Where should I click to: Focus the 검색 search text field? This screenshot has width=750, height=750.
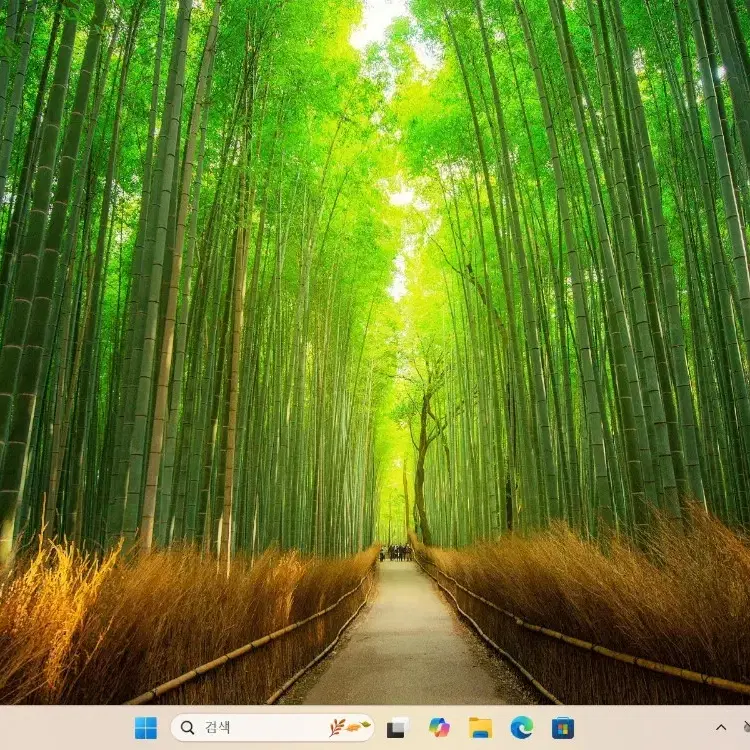pos(260,728)
